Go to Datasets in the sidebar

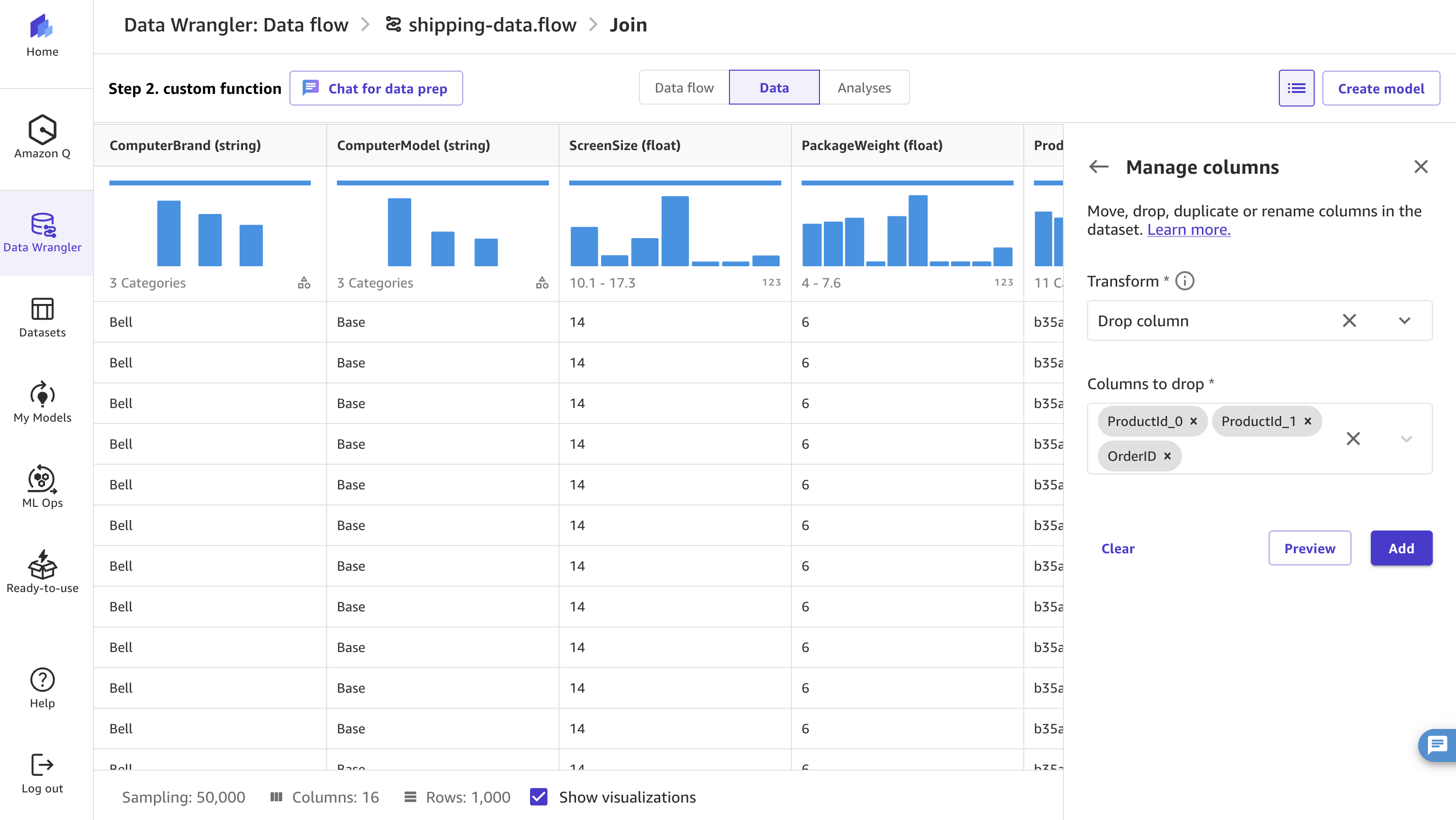point(43,318)
